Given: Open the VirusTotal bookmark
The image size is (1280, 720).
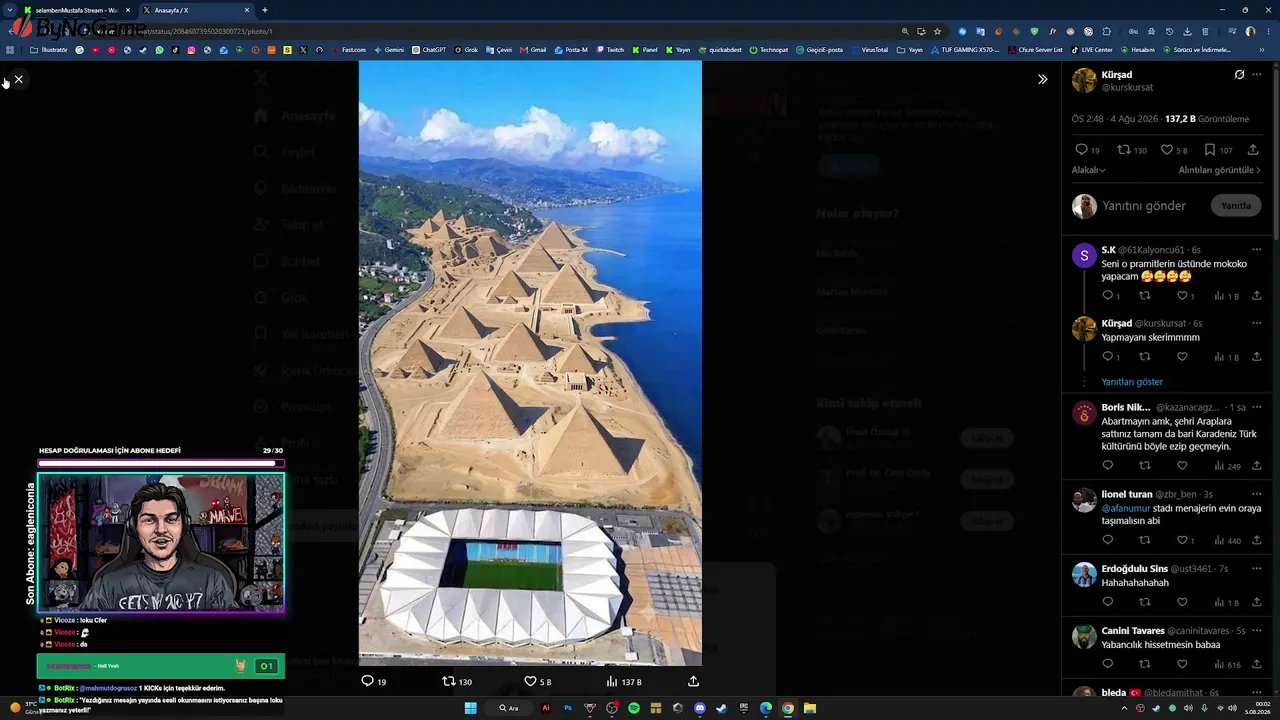Looking at the screenshot, I should pyautogui.click(x=869, y=50).
